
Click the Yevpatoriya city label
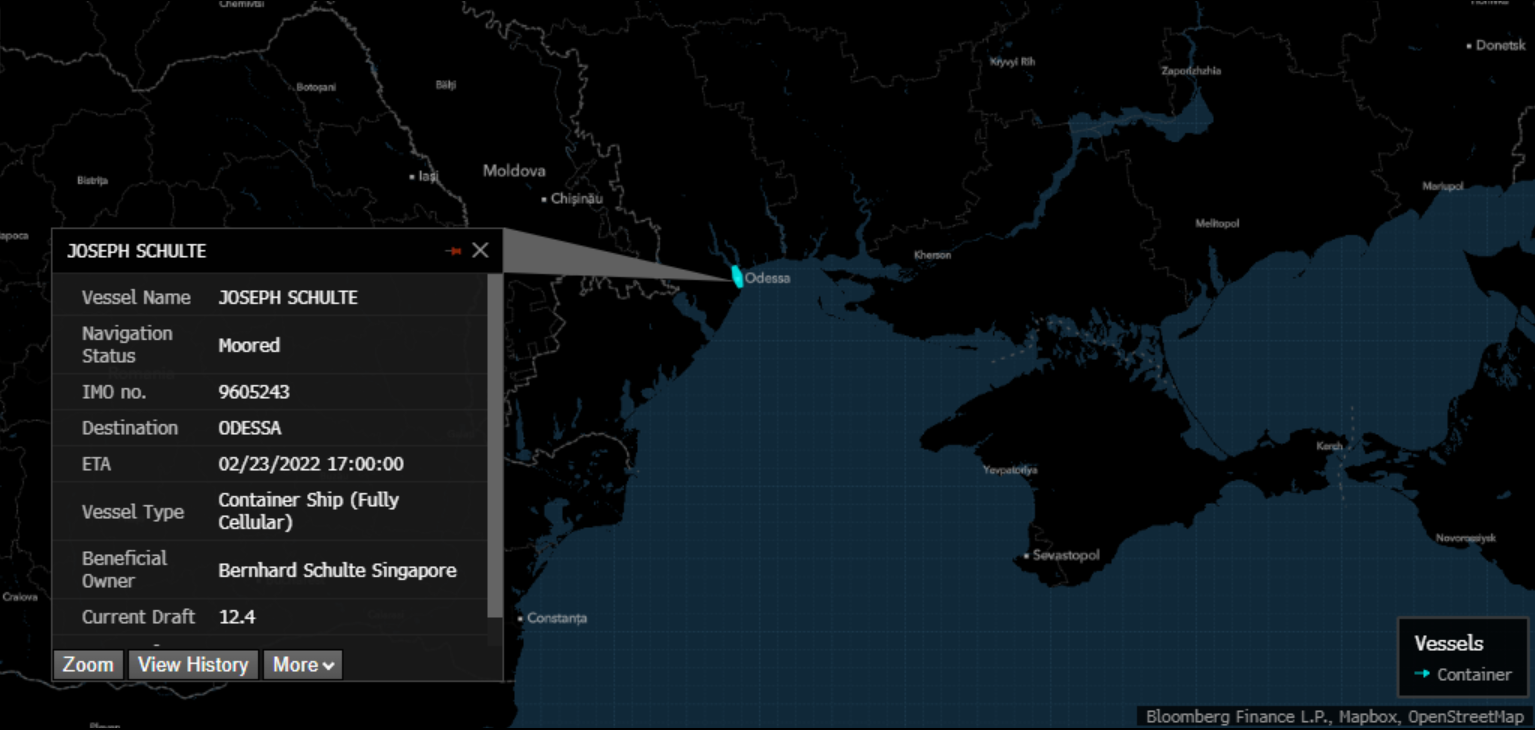1010,469
